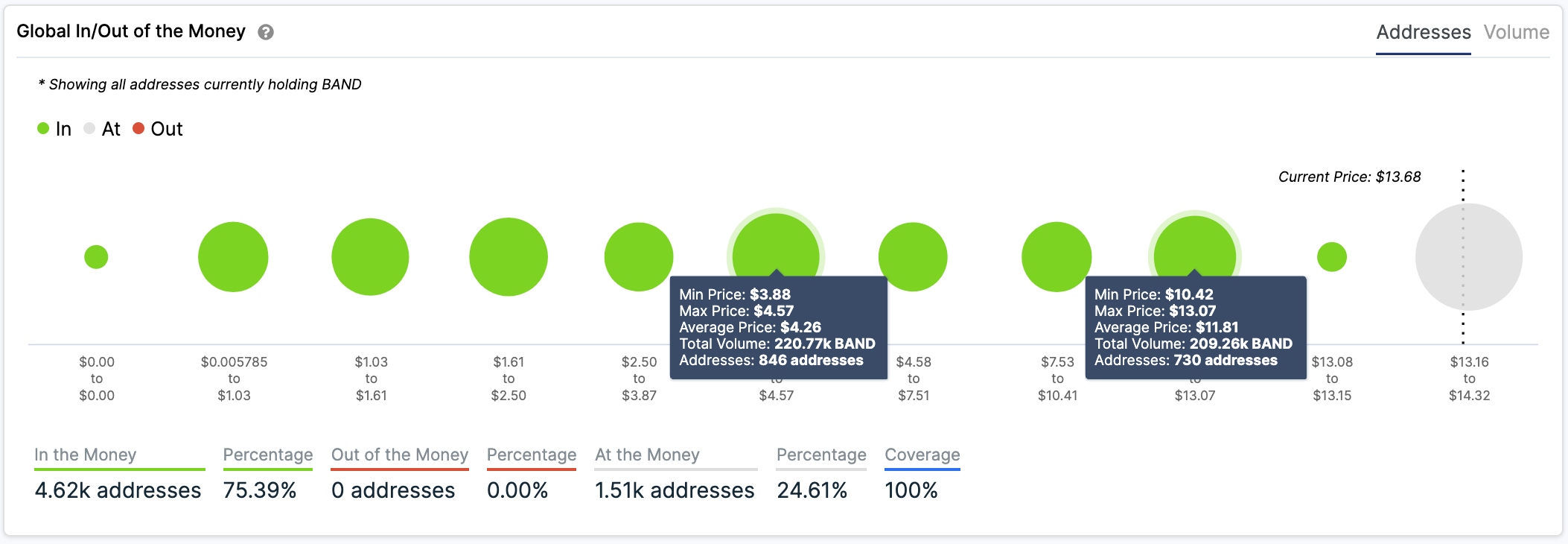Screen dimensions: 1568x544
Task: Click the $13.08 to $13.15 small bubble
Action: click(1333, 256)
